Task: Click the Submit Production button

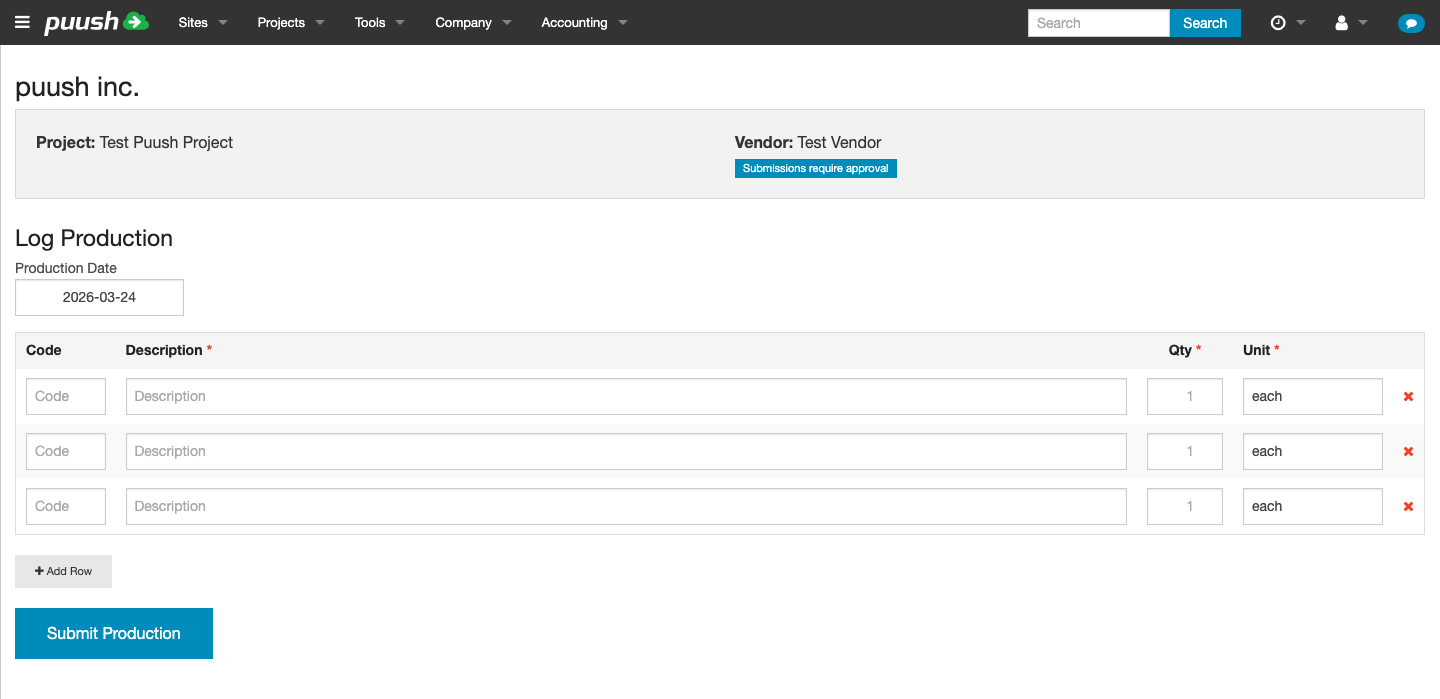Action: point(113,633)
